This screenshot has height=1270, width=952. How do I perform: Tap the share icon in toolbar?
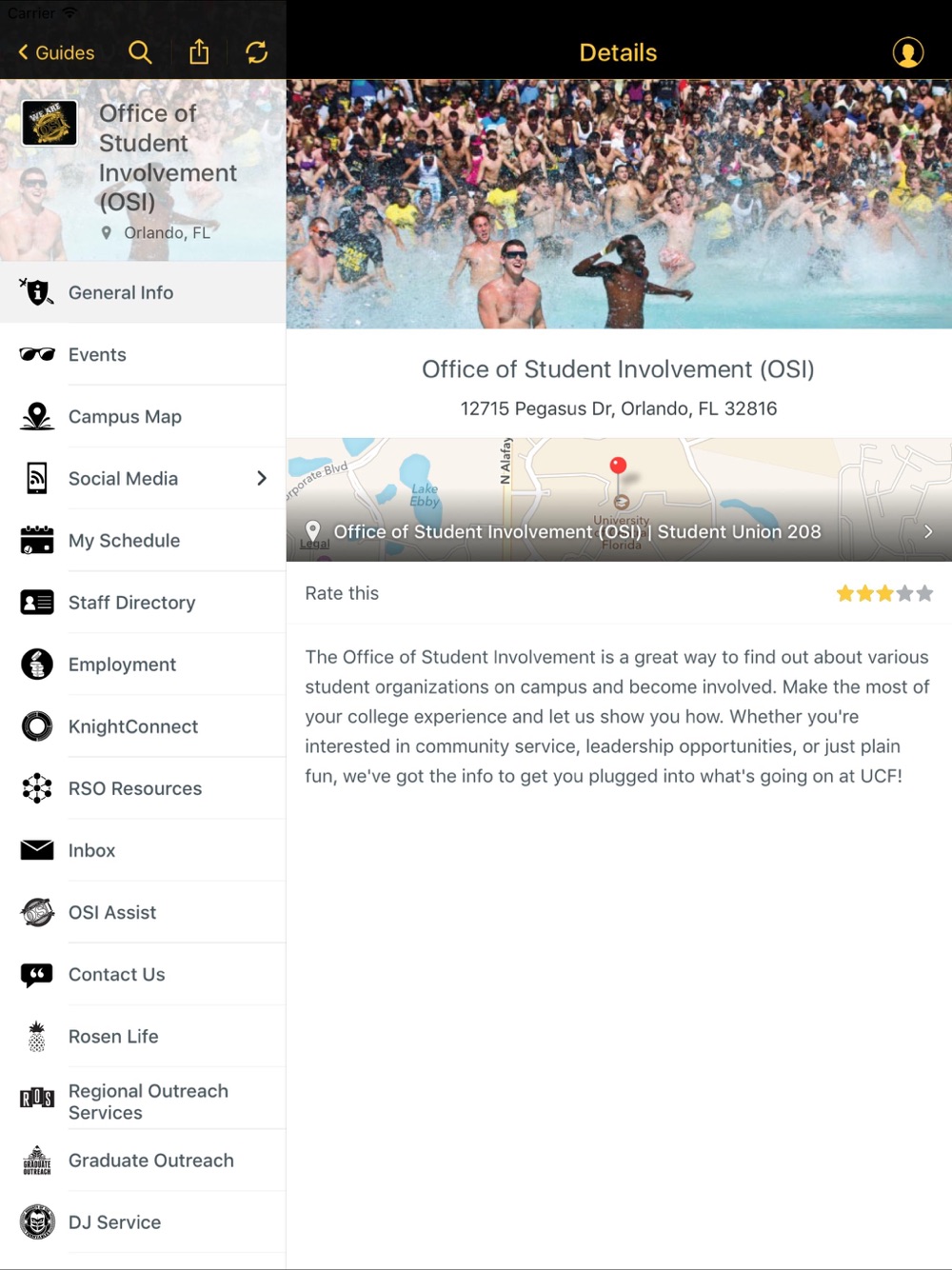click(x=199, y=51)
